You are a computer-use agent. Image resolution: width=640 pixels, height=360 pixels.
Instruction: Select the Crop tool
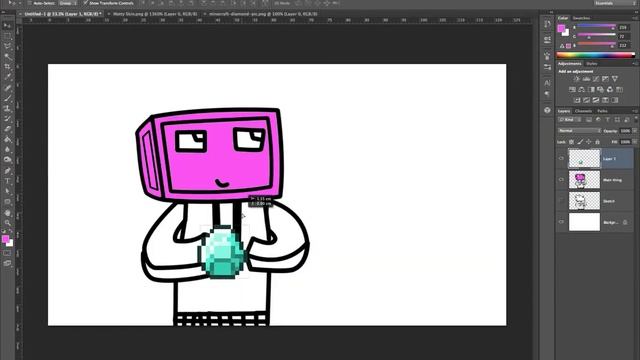7,67
